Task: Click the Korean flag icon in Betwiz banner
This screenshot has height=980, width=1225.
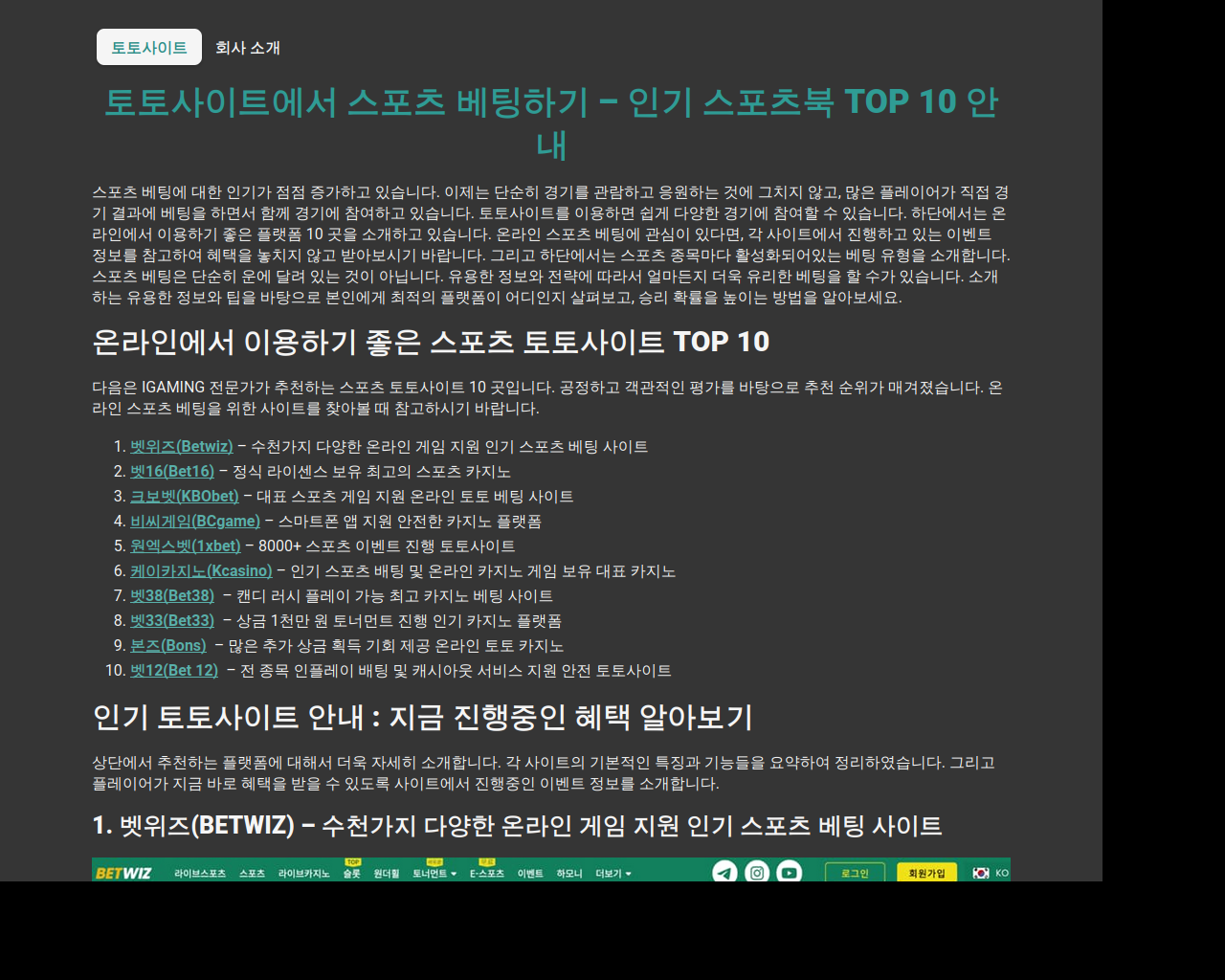Action: tap(981, 873)
